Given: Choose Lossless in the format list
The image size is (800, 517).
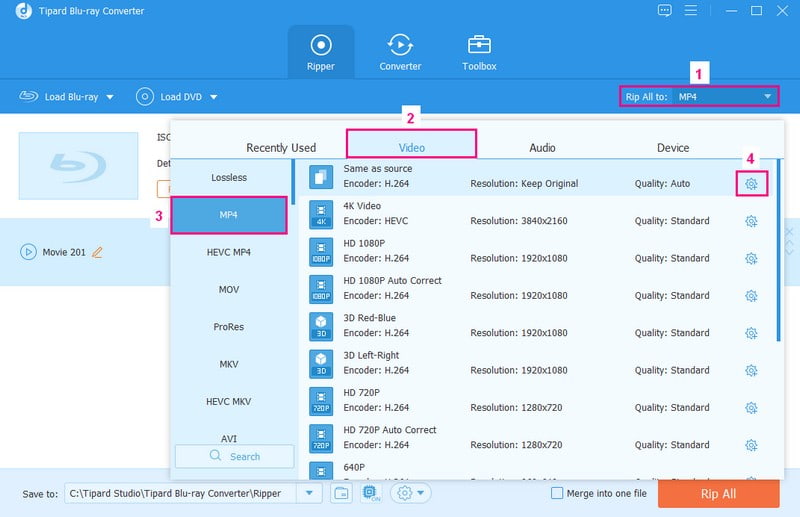Looking at the screenshot, I should (229, 178).
